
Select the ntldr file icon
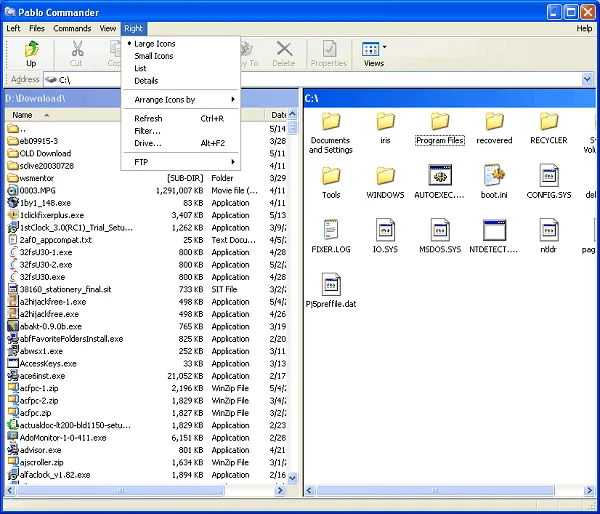(549, 230)
